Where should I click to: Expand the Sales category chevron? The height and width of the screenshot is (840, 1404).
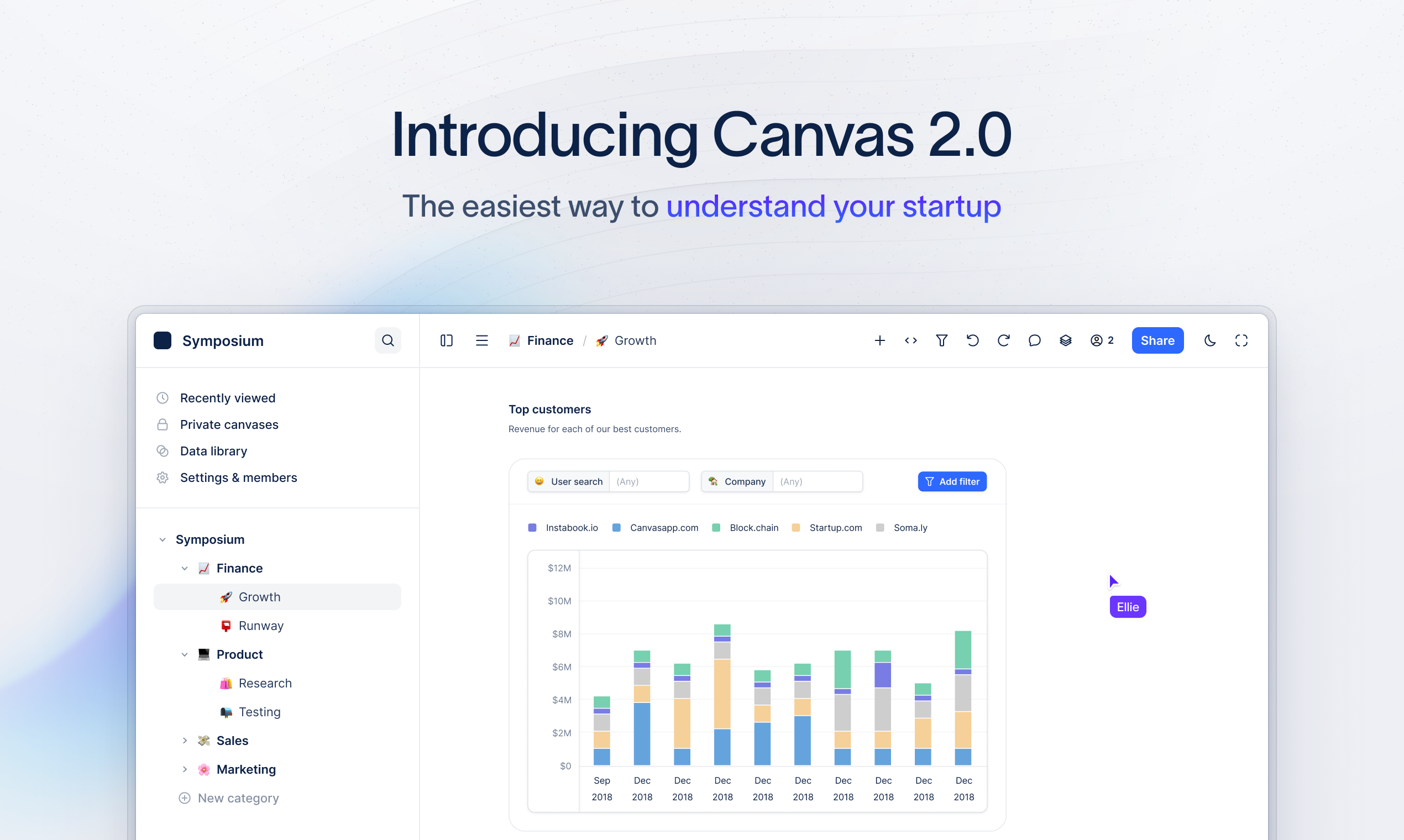tap(185, 741)
